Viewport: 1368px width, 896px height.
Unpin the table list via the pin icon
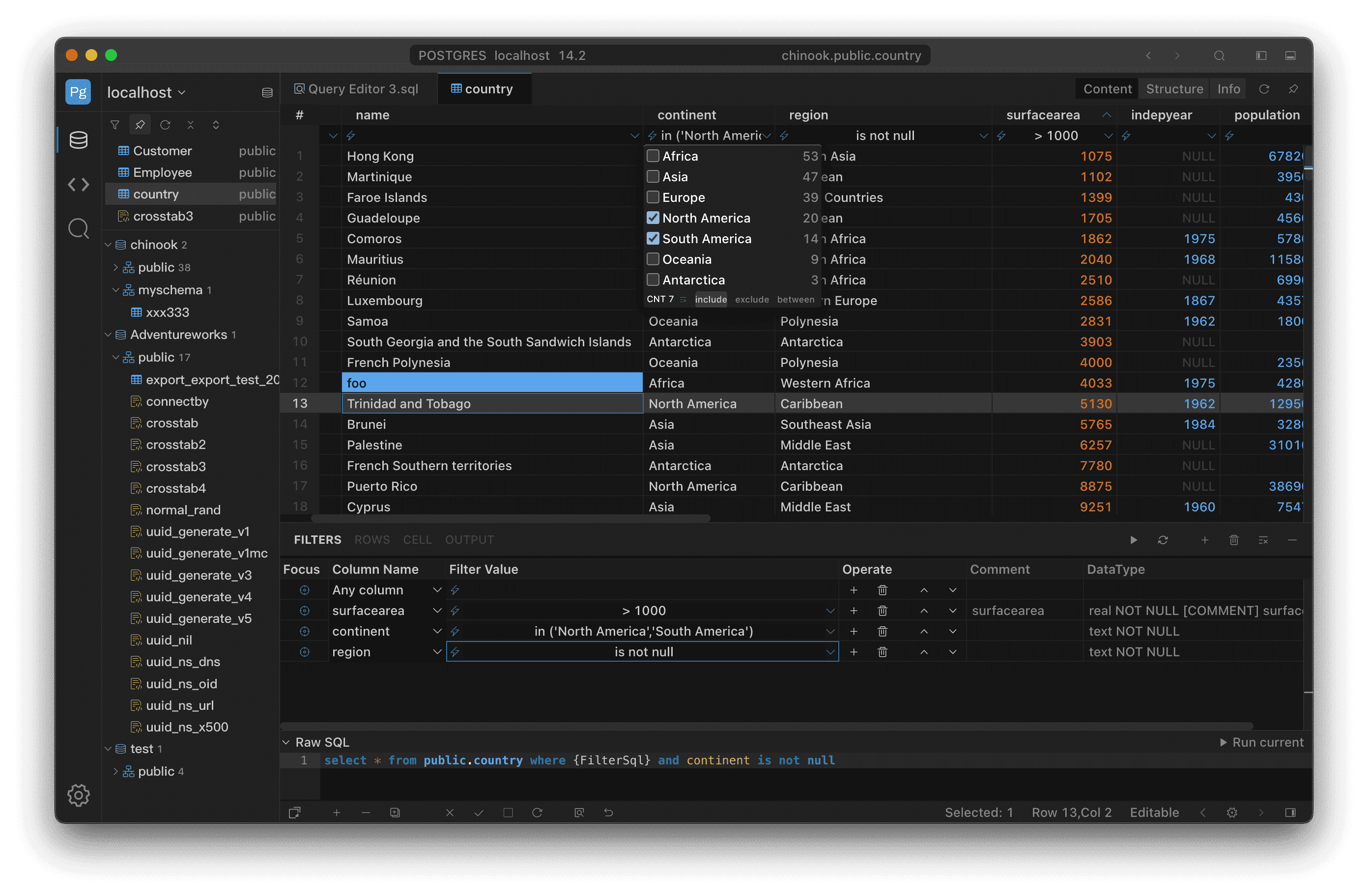click(140, 124)
